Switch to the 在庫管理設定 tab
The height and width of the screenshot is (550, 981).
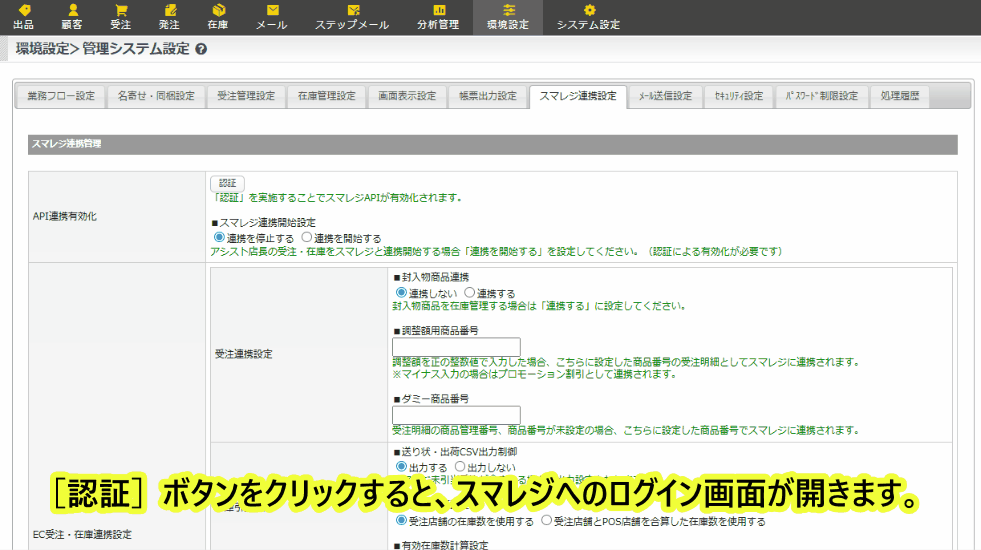[x=327, y=96]
